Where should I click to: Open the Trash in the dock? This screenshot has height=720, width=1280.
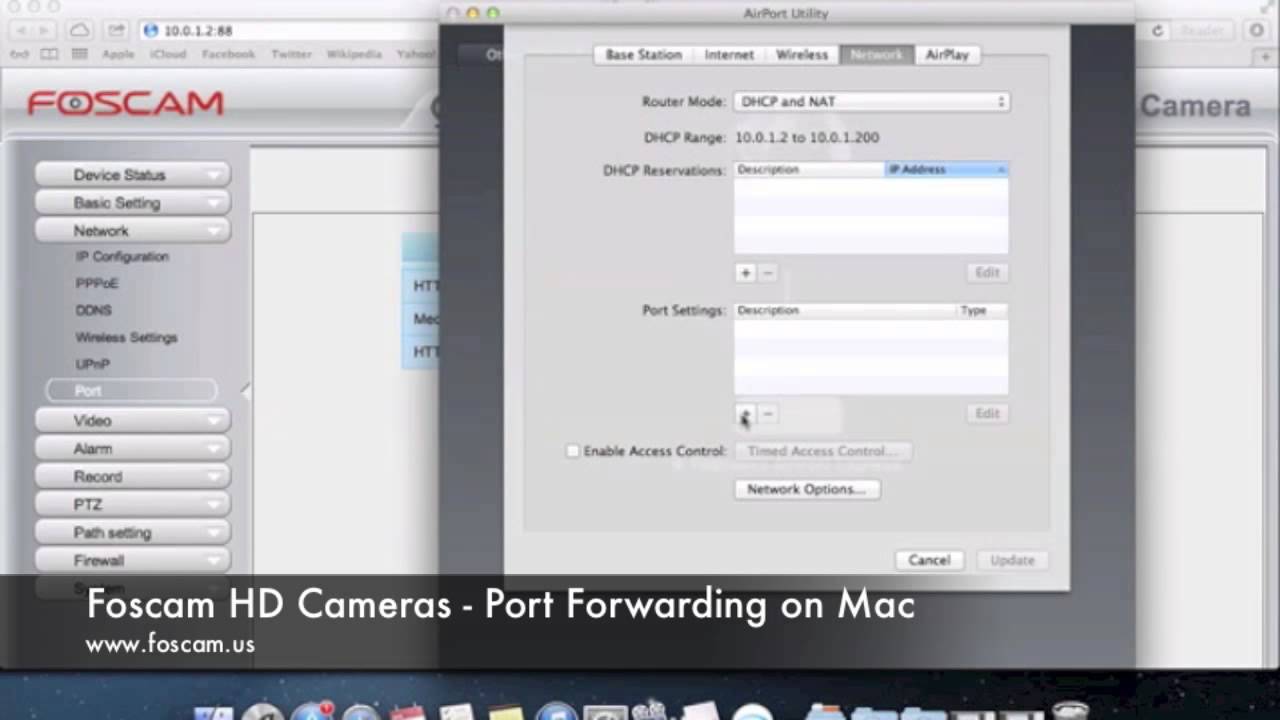pos(1070,711)
